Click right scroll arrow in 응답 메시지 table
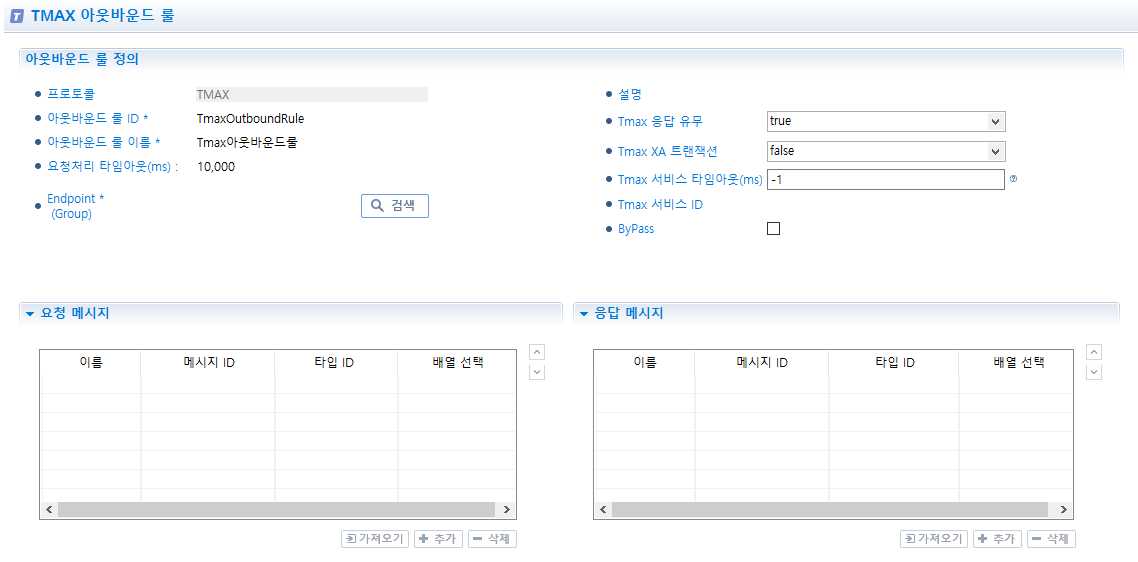The width and height of the screenshot is (1138, 562). 1063,510
